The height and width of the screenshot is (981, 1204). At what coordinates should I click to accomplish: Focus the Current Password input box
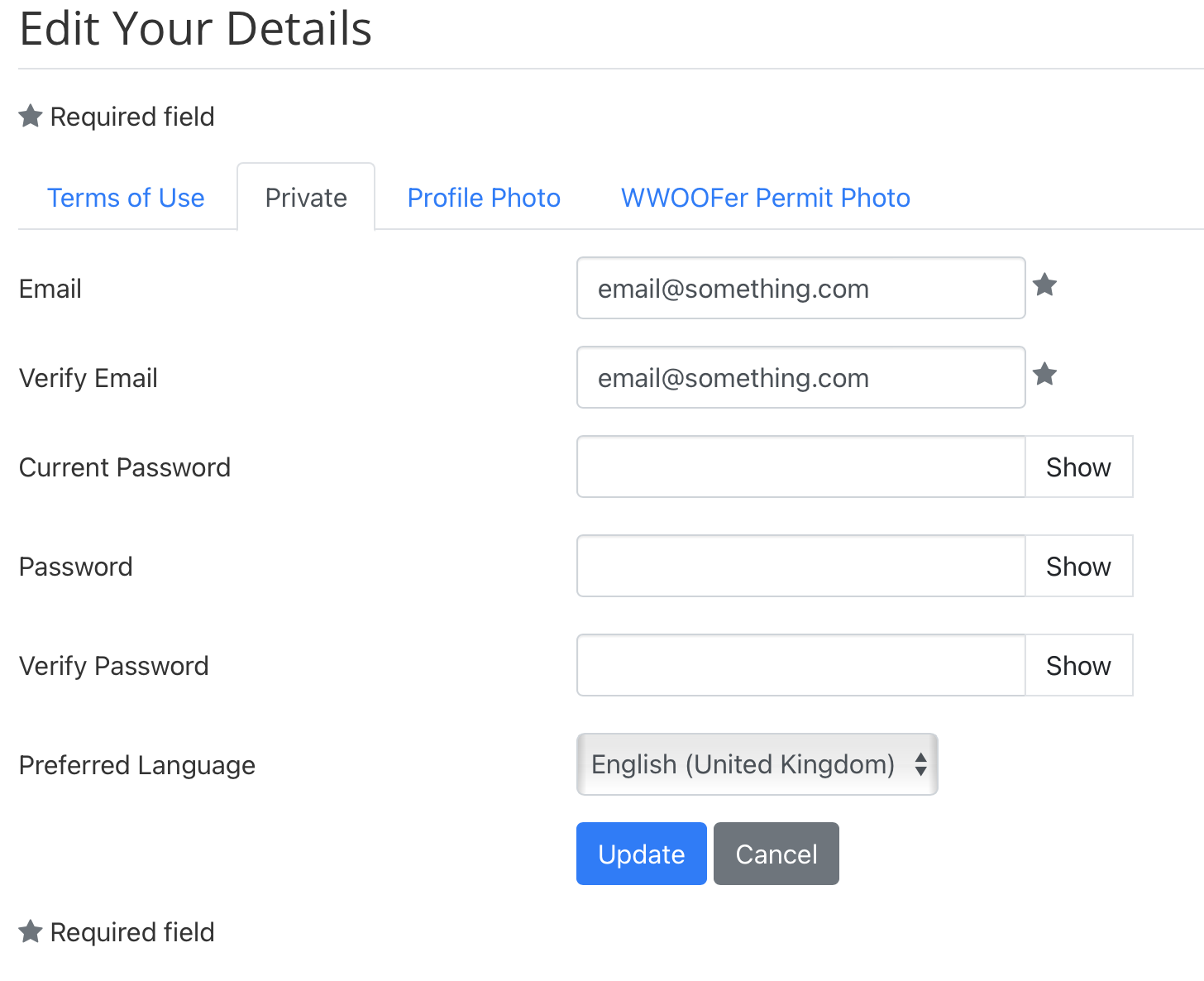click(800, 467)
